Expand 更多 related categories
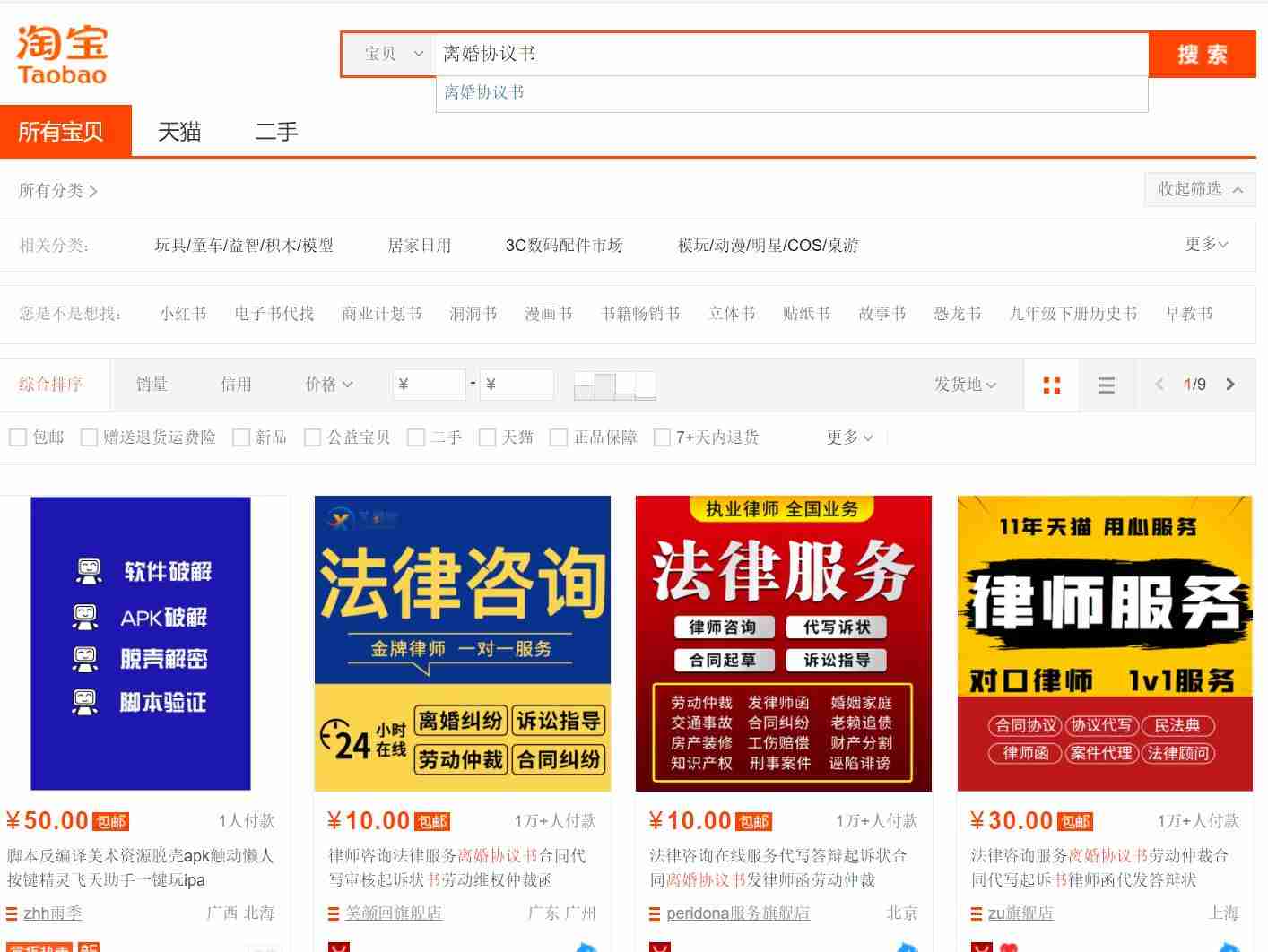This screenshot has width=1268, height=952. point(1206,244)
